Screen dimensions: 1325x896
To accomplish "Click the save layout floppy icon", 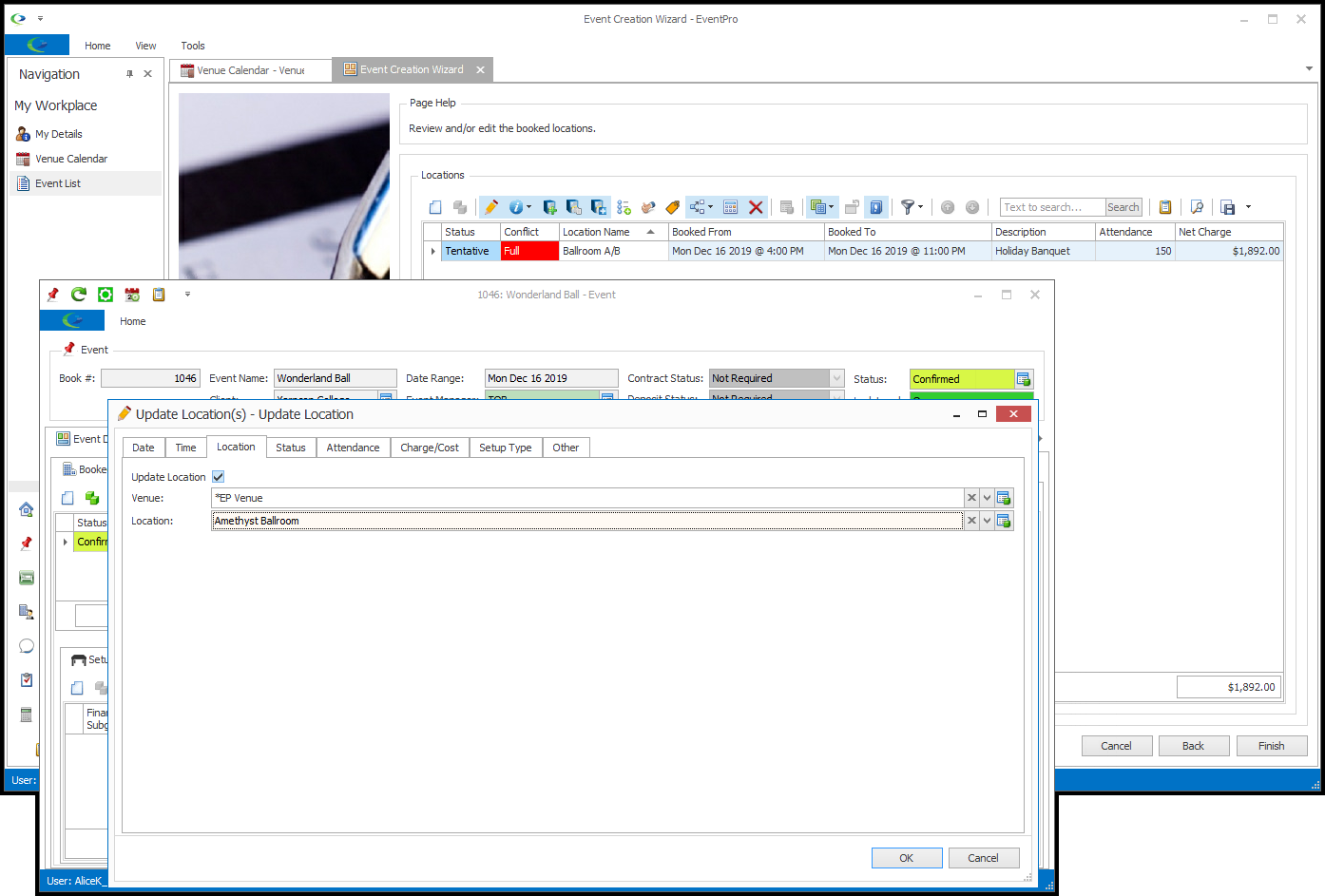I will pos(1228,207).
